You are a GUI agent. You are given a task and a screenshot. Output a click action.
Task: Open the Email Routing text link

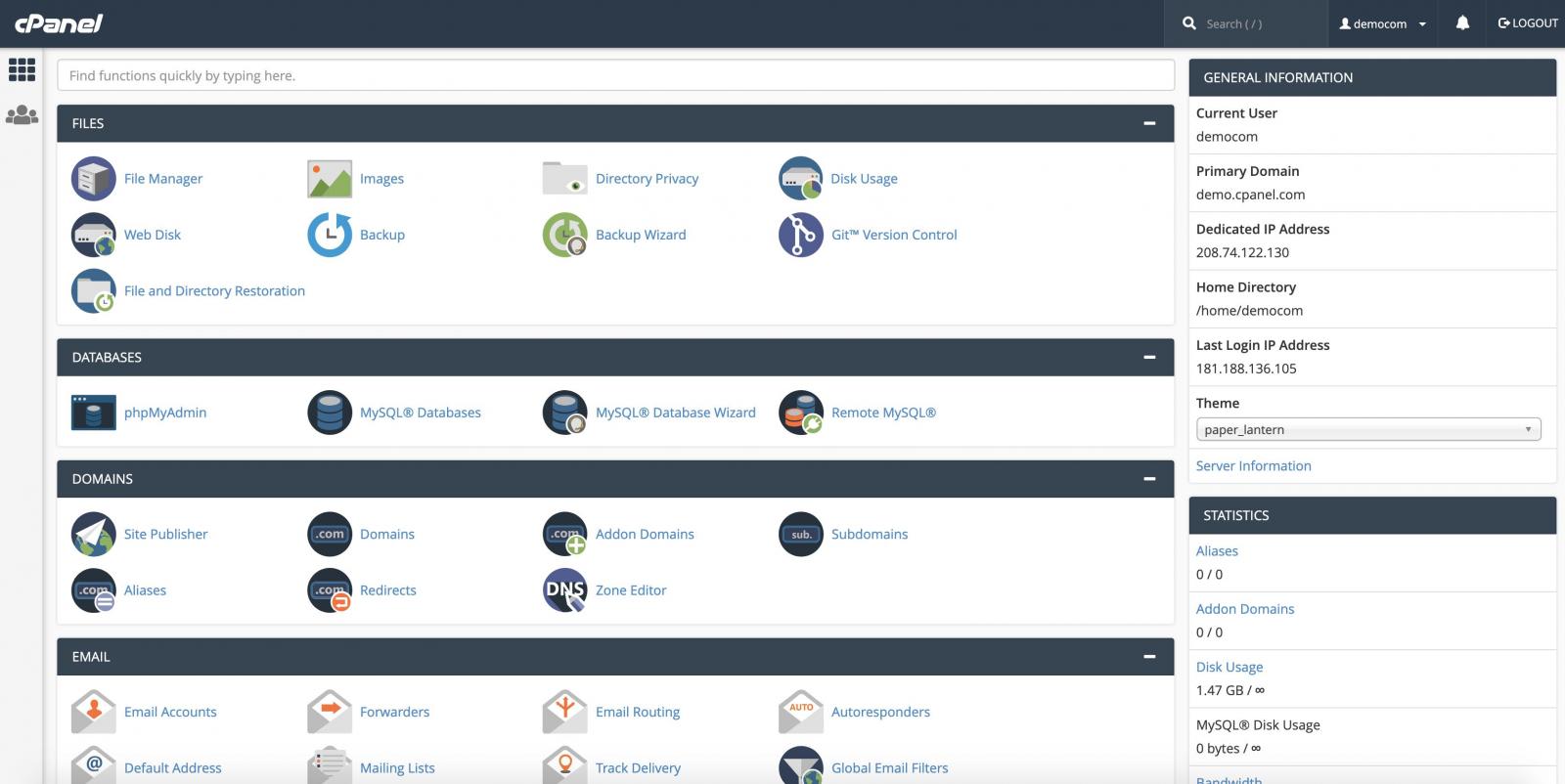638,712
